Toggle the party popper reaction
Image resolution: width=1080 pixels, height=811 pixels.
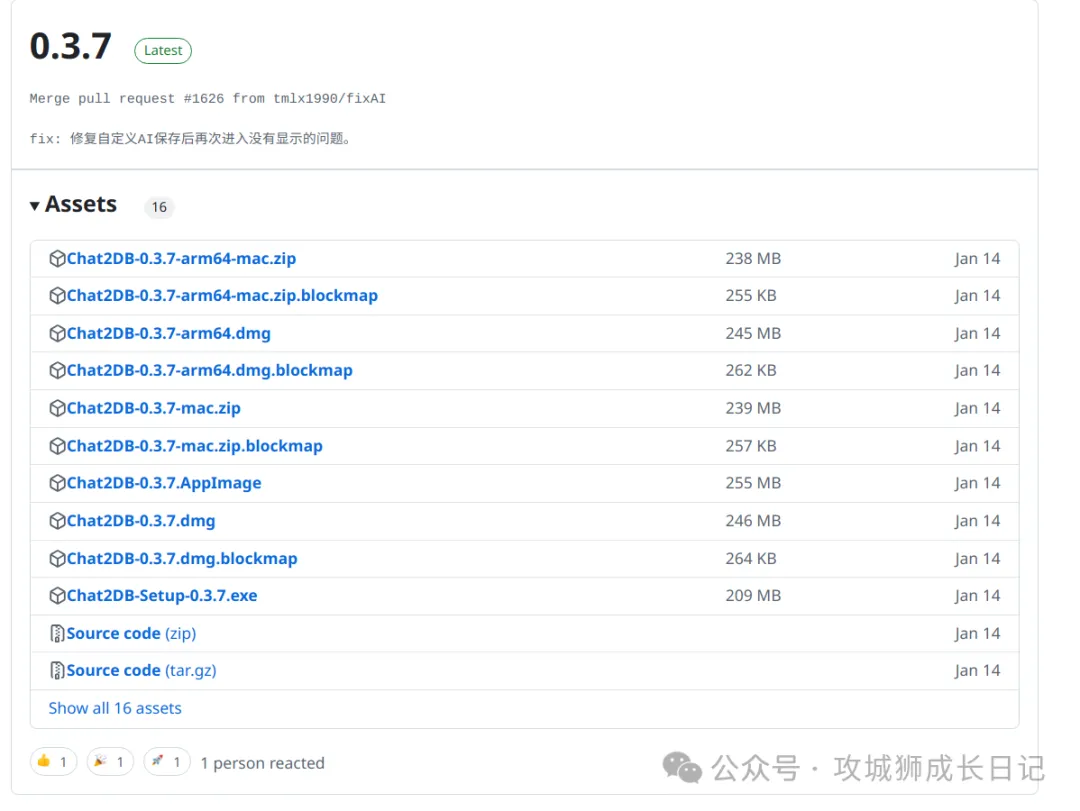point(111,762)
